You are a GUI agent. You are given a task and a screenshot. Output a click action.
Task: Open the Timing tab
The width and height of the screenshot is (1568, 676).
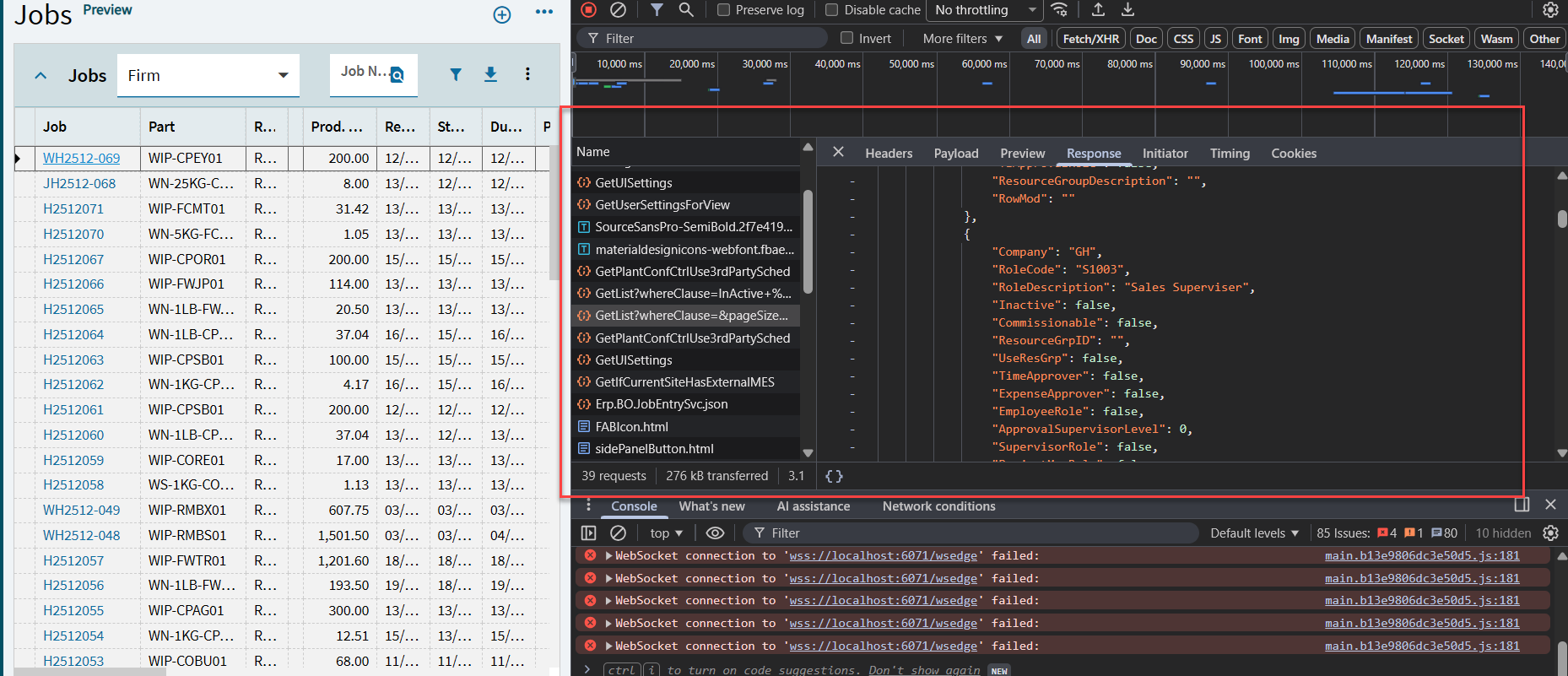coord(1229,154)
